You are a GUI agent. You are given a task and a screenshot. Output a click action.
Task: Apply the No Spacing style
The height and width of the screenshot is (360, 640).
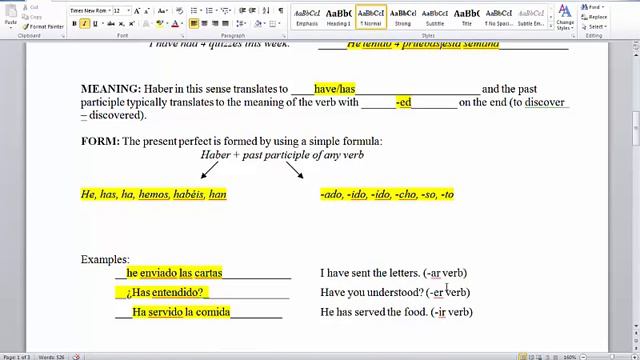498,18
